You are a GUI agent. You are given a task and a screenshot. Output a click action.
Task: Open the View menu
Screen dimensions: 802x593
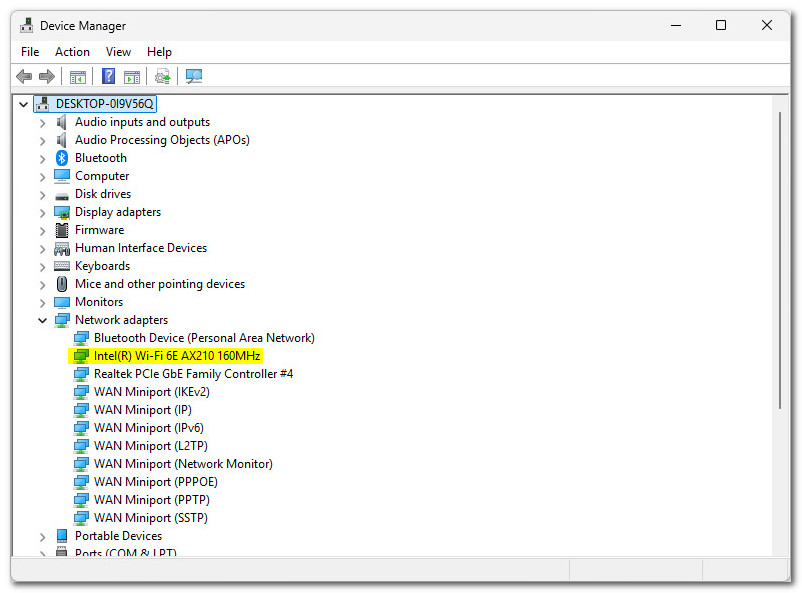pyautogui.click(x=118, y=52)
